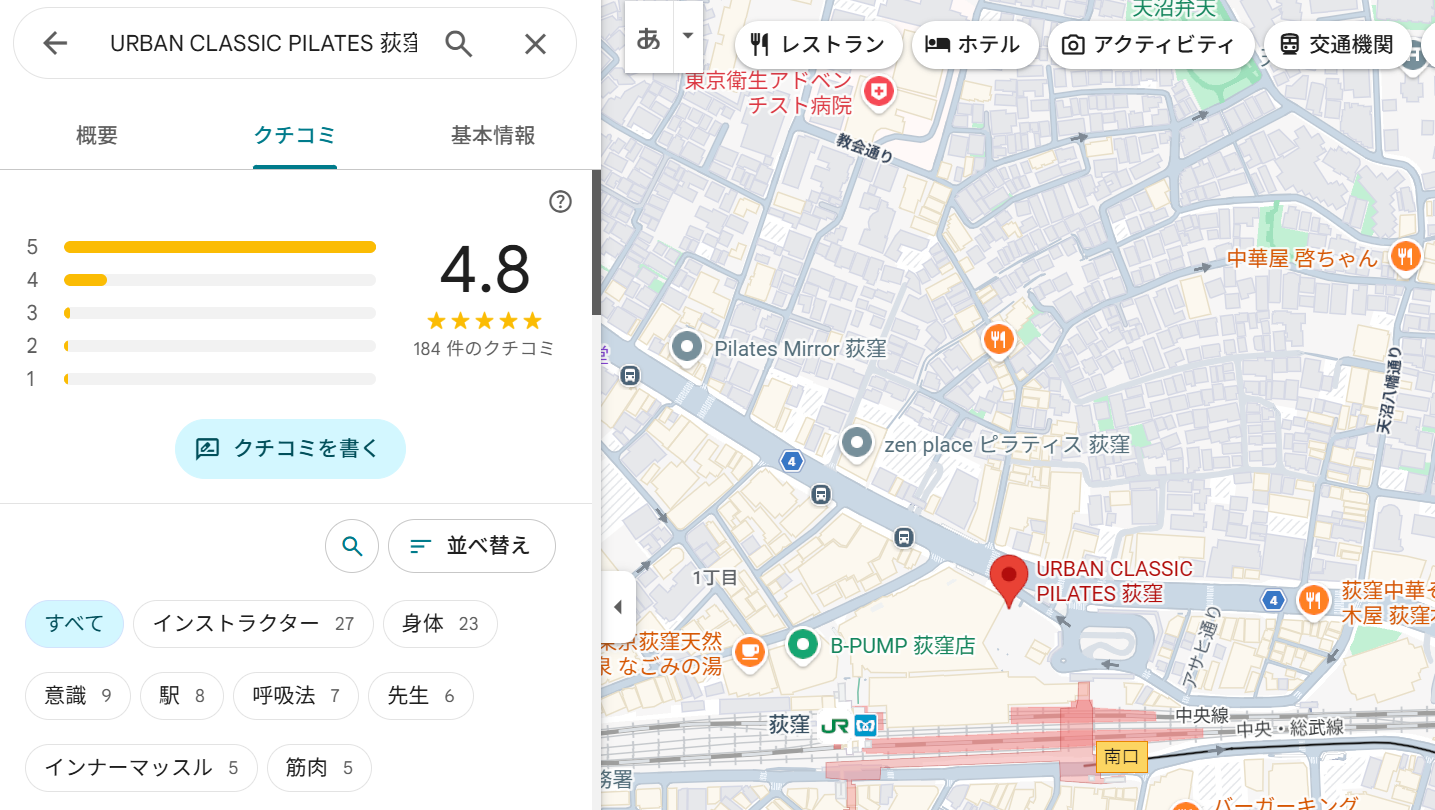
Task: Click the back arrow in search bar
Action: coord(55,43)
